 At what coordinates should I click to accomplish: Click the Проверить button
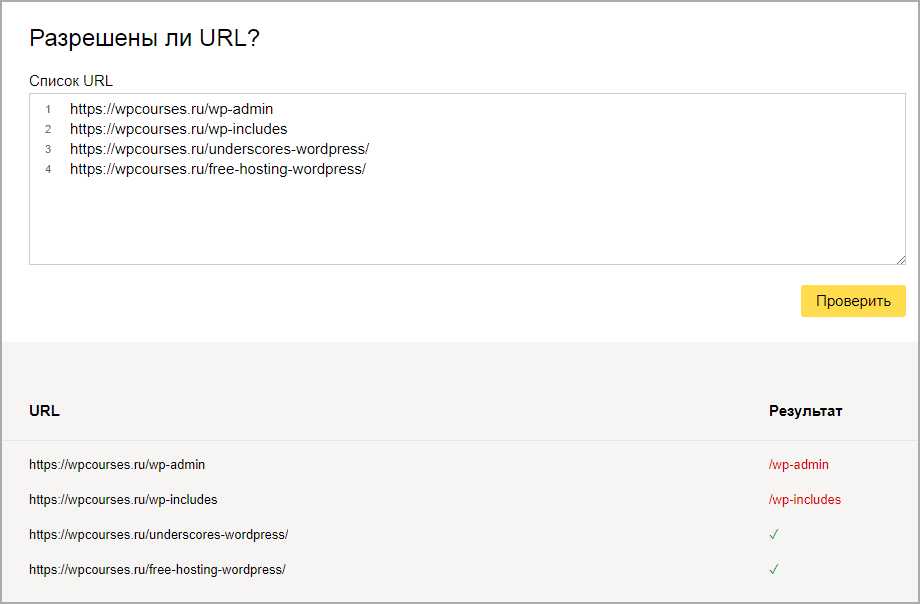(x=852, y=301)
